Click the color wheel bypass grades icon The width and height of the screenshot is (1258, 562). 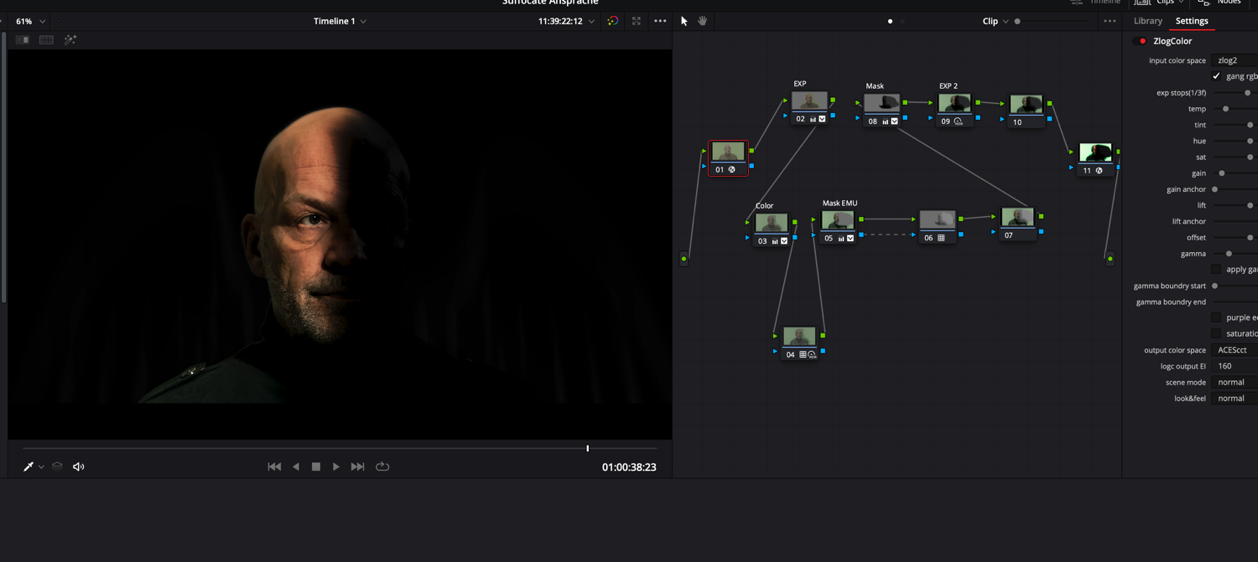[x=613, y=21]
